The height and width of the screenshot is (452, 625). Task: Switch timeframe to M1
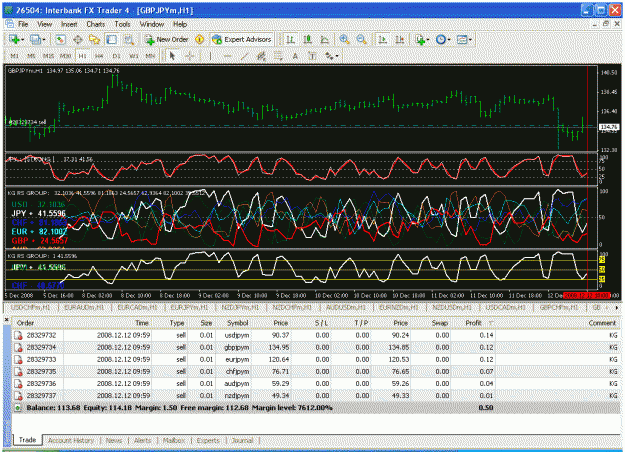[14, 56]
